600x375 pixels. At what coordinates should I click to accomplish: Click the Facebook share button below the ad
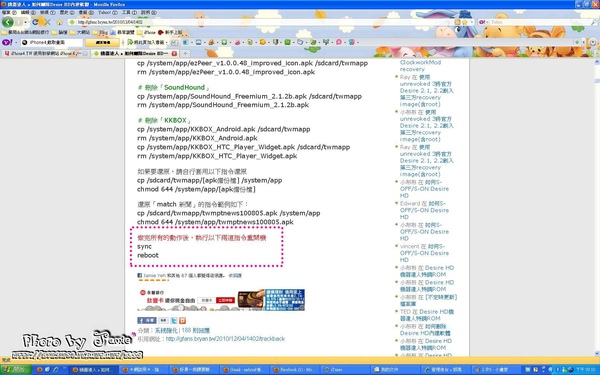(147, 320)
